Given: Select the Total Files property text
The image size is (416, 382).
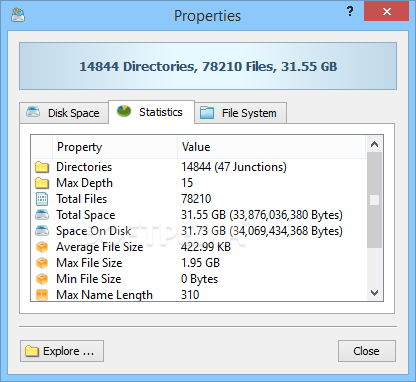Looking at the screenshot, I should (x=82, y=199).
